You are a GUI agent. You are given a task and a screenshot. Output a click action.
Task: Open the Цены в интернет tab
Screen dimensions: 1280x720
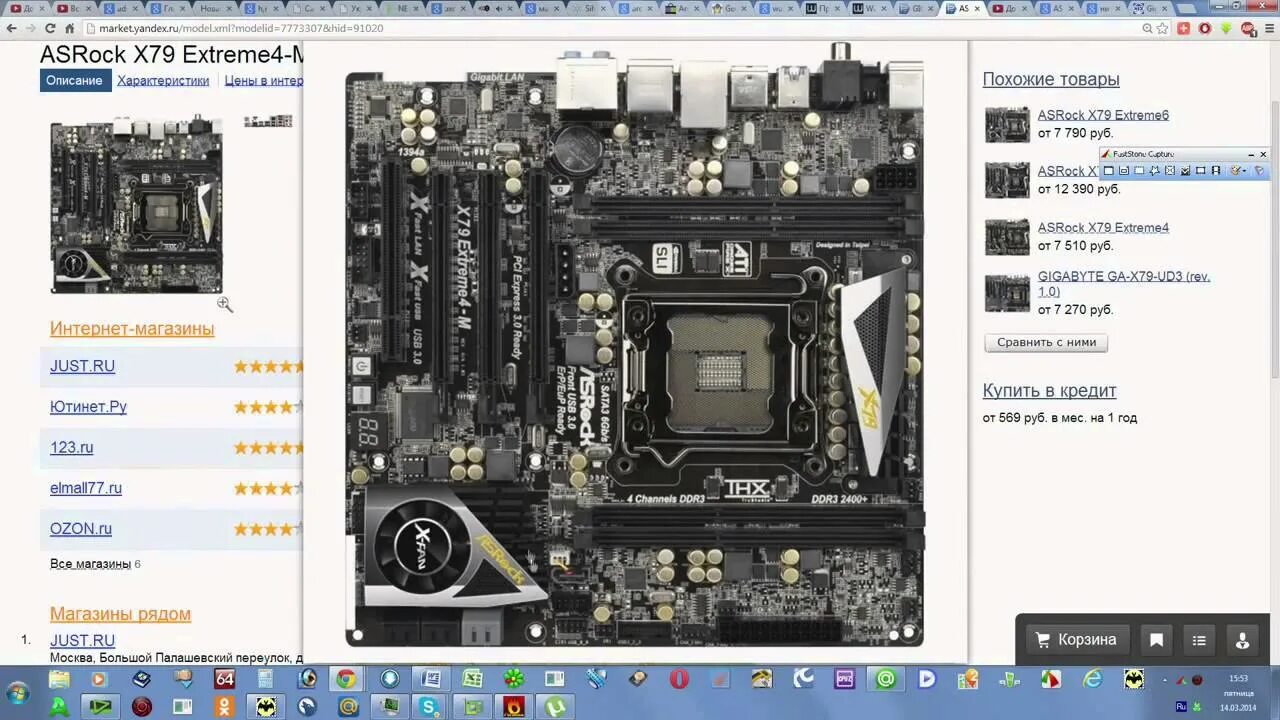(x=263, y=80)
